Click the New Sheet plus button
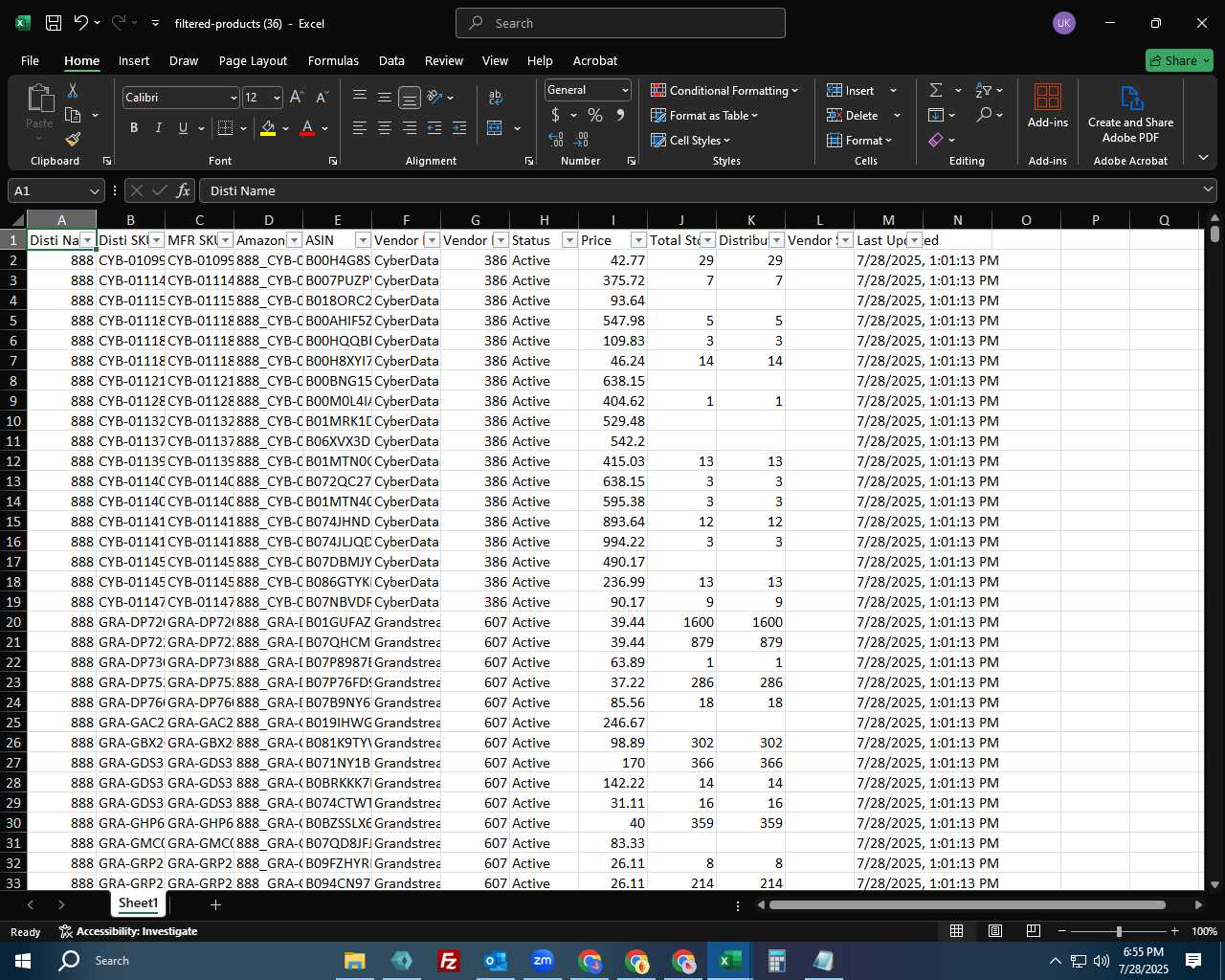The width and height of the screenshot is (1225, 980). click(x=215, y=904)
